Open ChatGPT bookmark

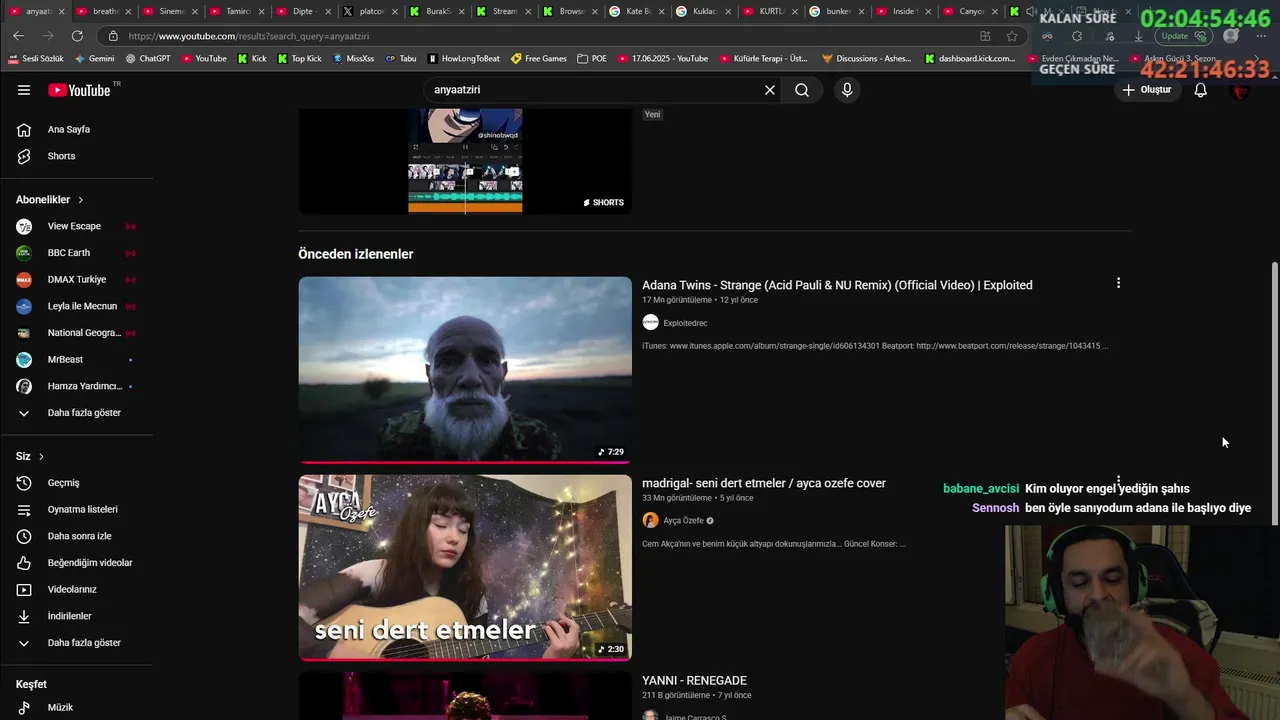(x=148, y=59)
